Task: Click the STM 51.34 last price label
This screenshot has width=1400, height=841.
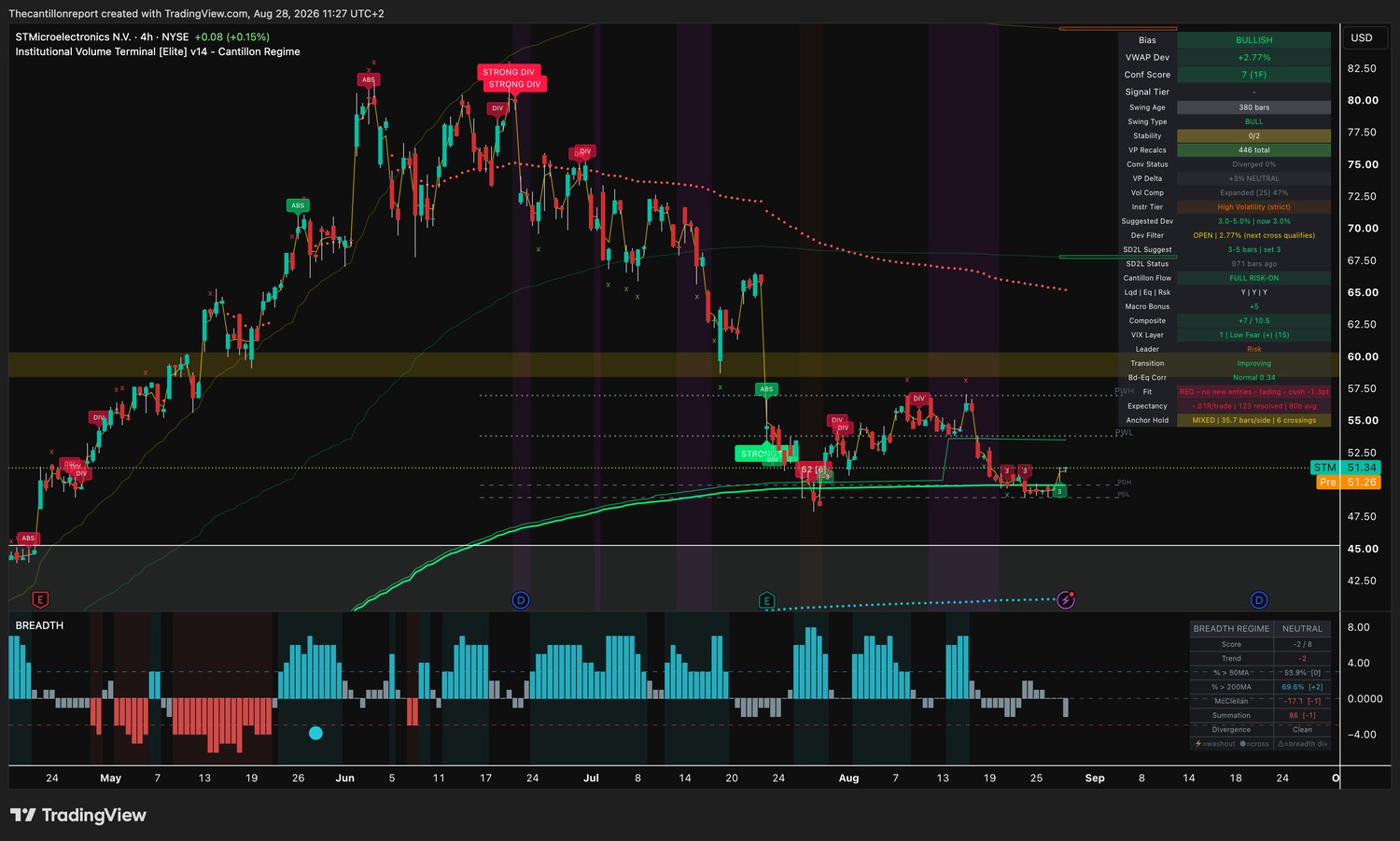Action: [1344, 468]
